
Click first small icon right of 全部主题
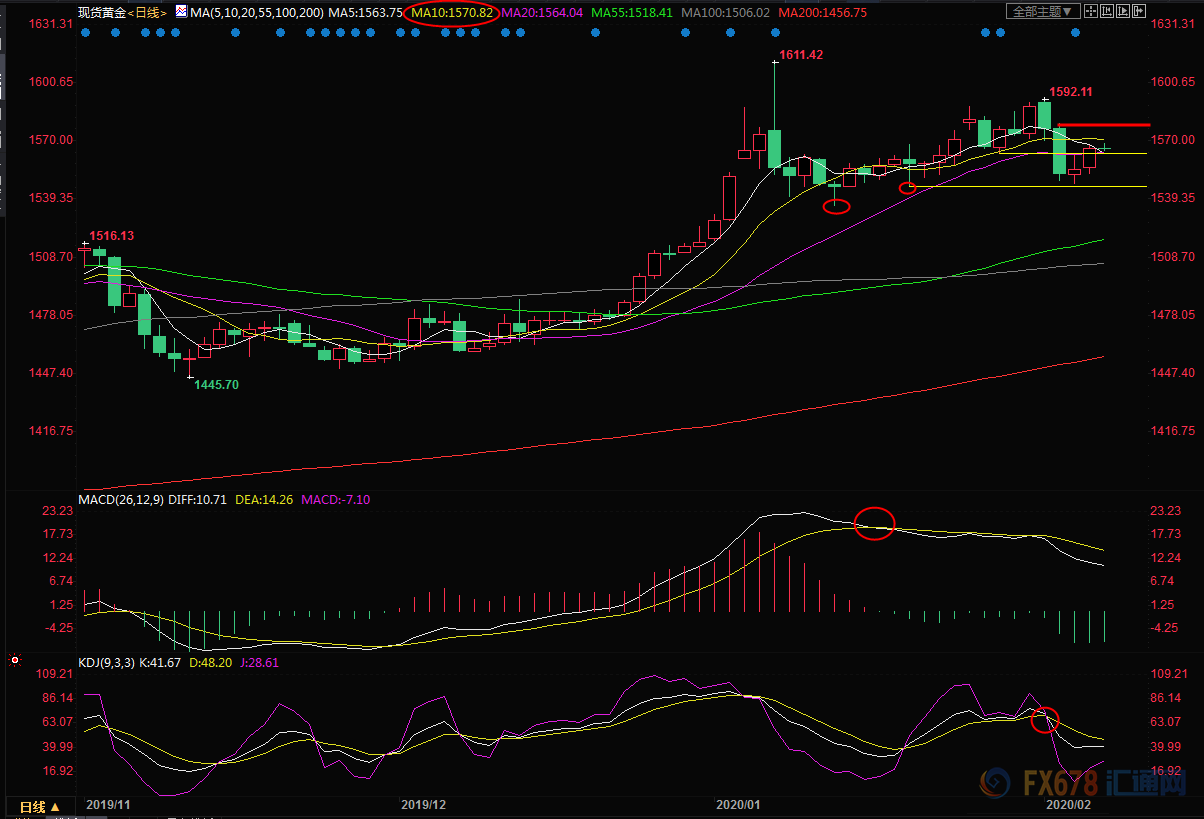pyautogui.click(x=1092, y=12)
